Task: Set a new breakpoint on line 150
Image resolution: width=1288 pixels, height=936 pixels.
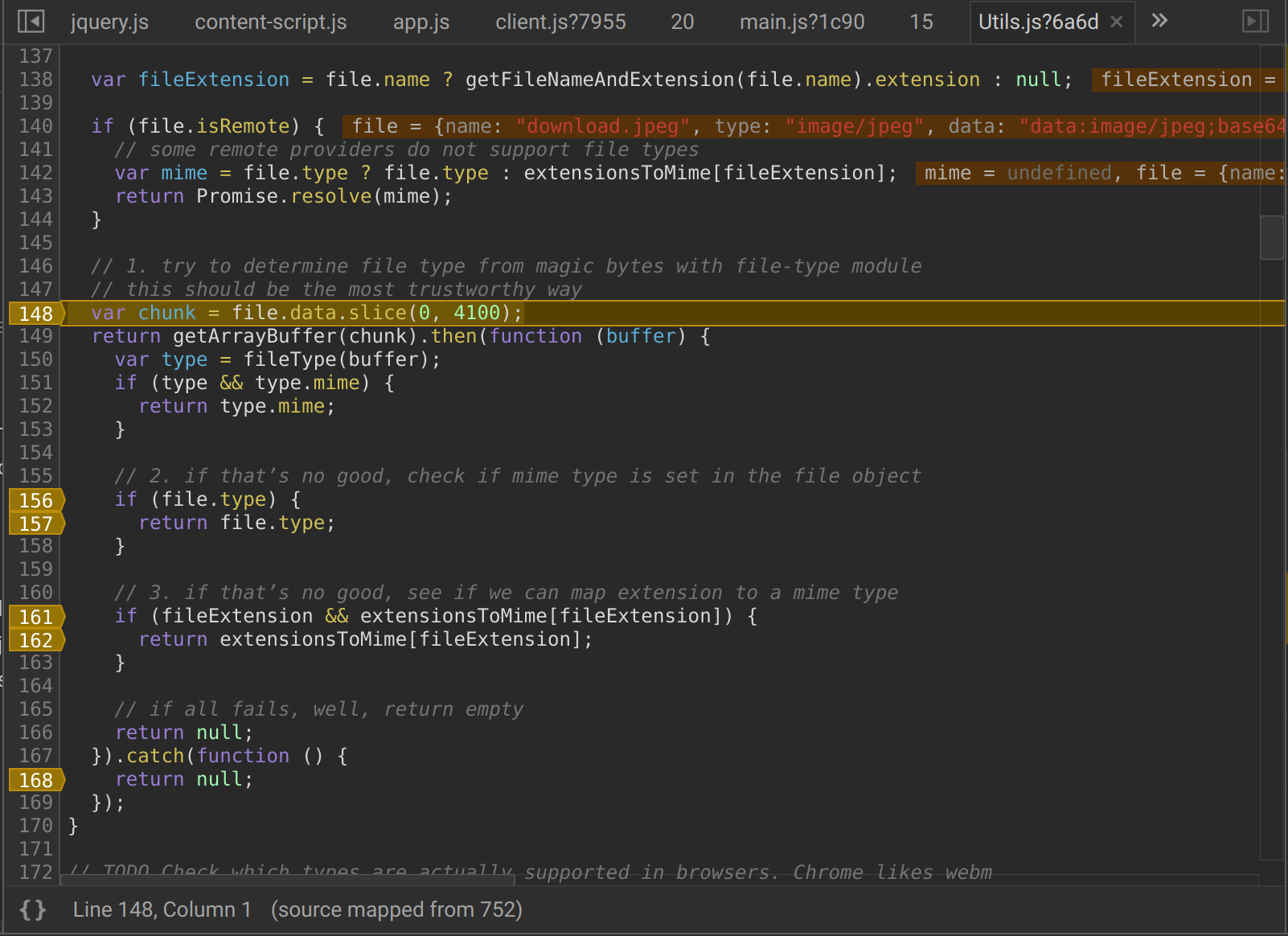Action: [x=35, y=359]
